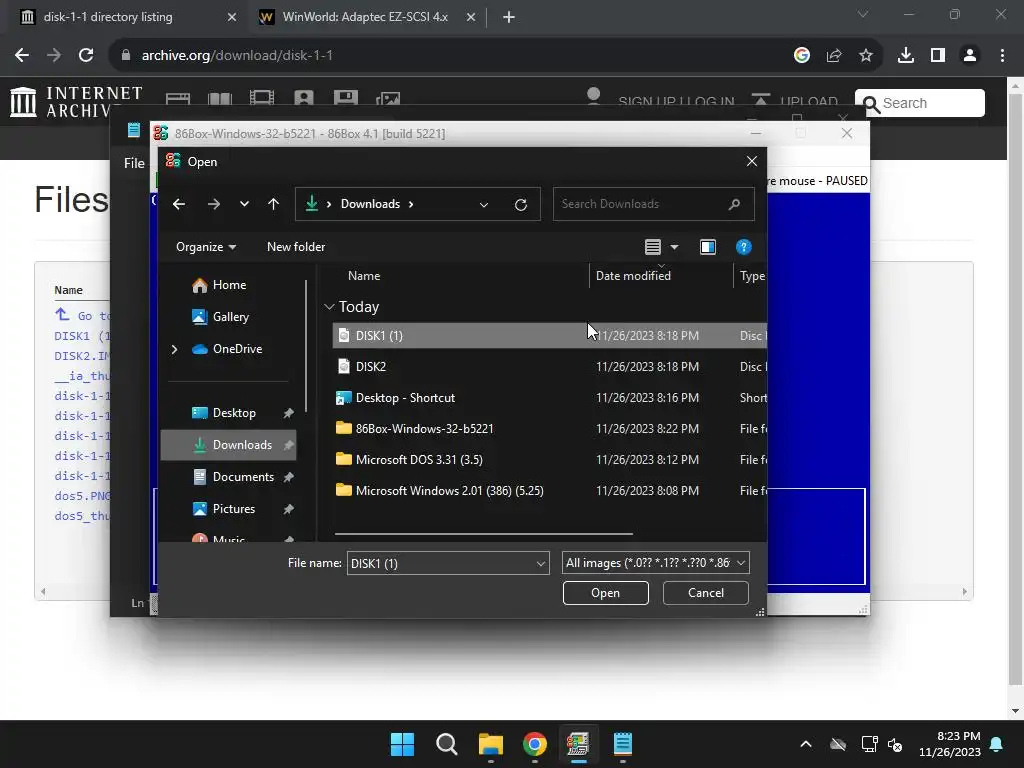Expand the address bar path dropdown
Viewport: 1024px width, 768px height.
click(x=484, y=204)
